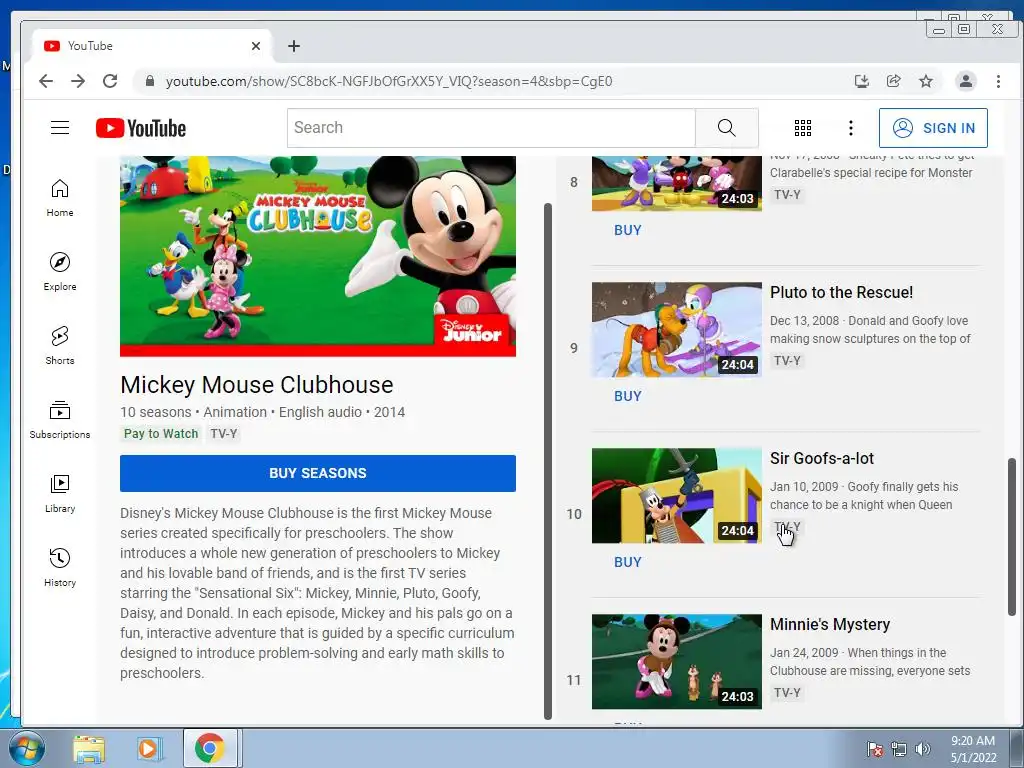Open Sir Goofs-a-lot thumbnail
Viewport: 1024px width, 768px height.
[x=677, y=496]
